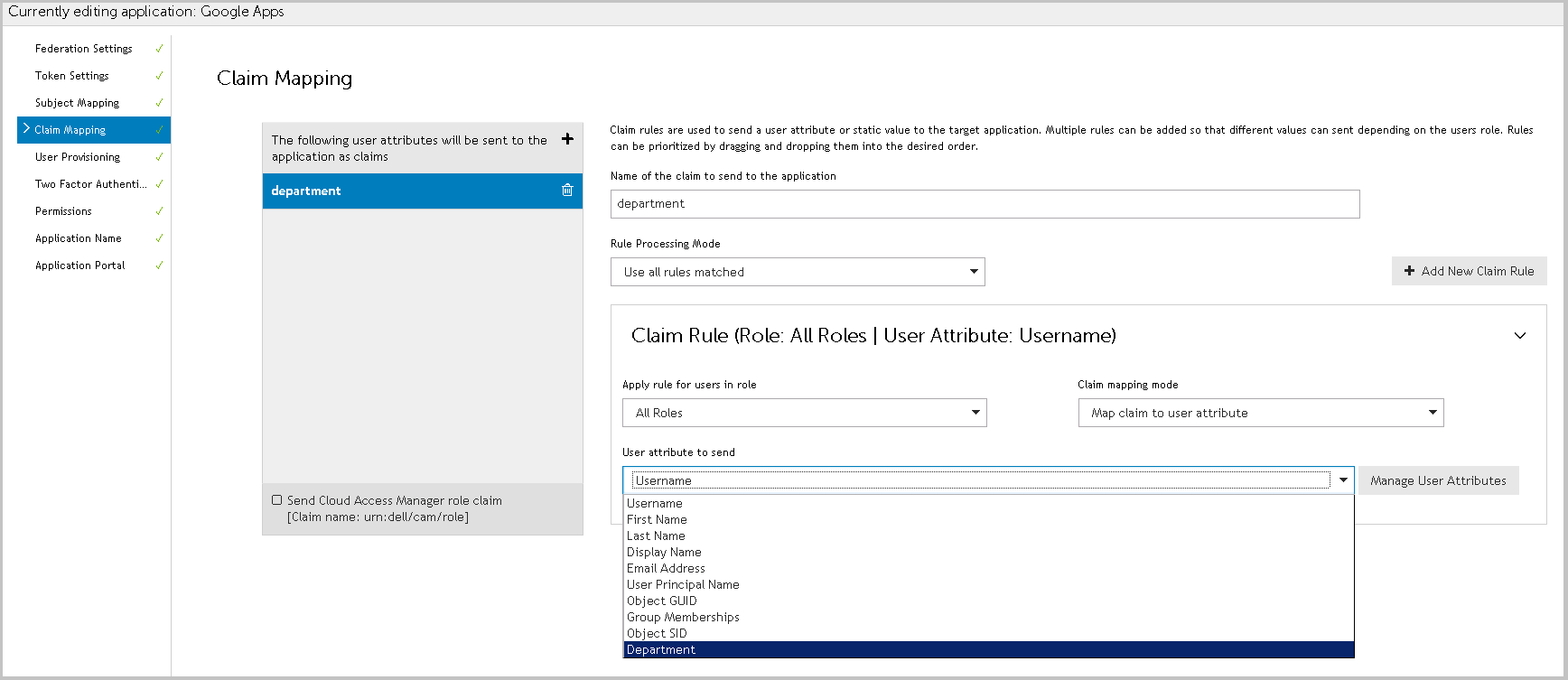The height and width of the screenshot is (680, 1568).
Task: Open Two Factor Authentication section
Action: [90, 184]
